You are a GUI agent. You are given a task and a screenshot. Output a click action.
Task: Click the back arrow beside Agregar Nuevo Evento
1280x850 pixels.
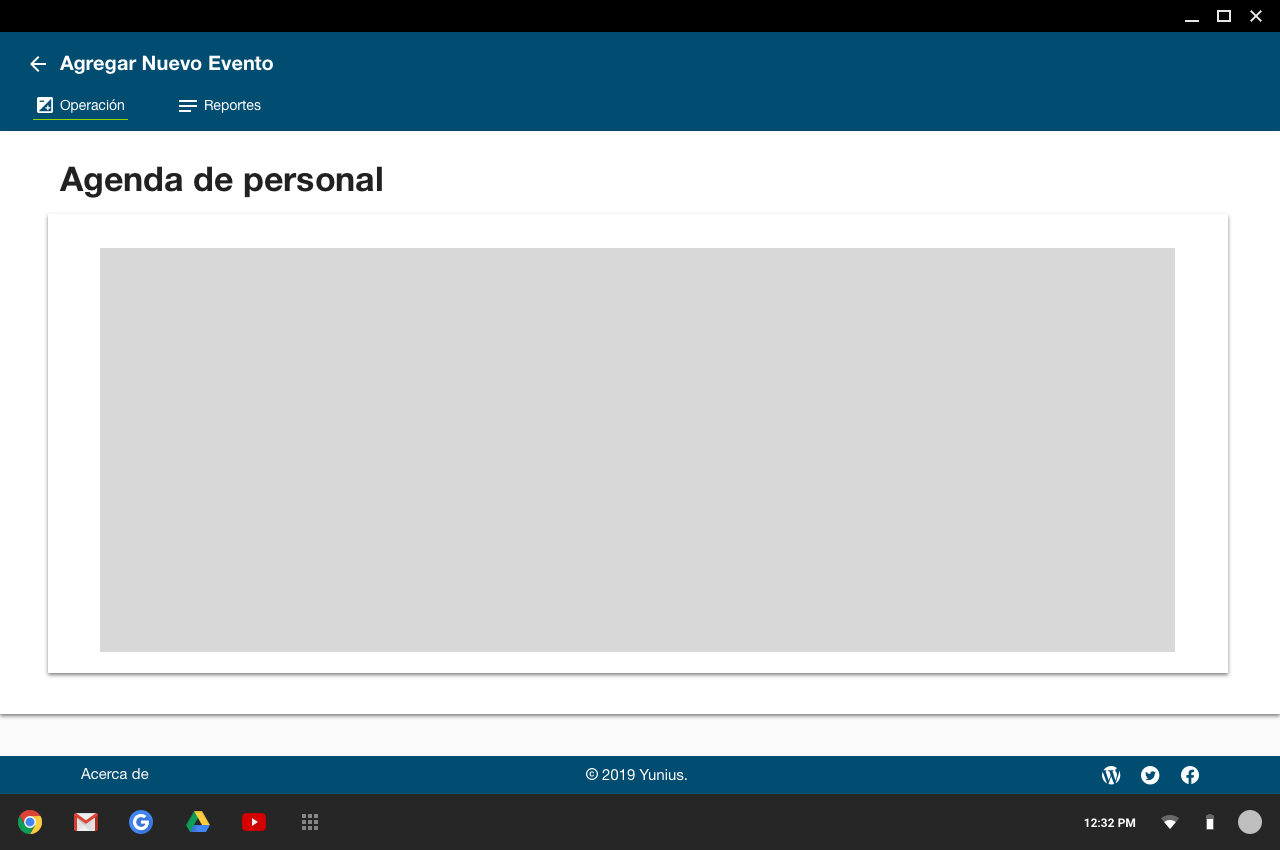pyautogui.click(x=38, y=64)
